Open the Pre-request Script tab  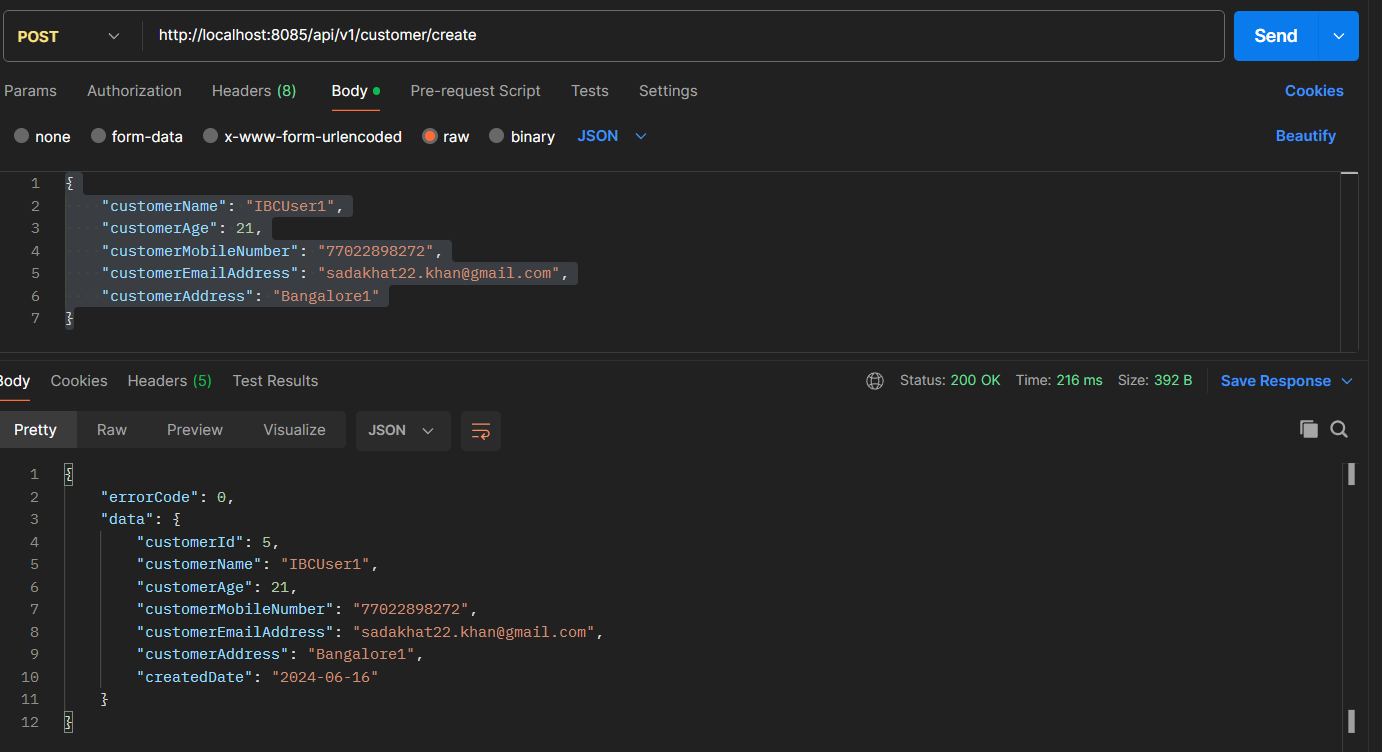(x=475, y=91)
